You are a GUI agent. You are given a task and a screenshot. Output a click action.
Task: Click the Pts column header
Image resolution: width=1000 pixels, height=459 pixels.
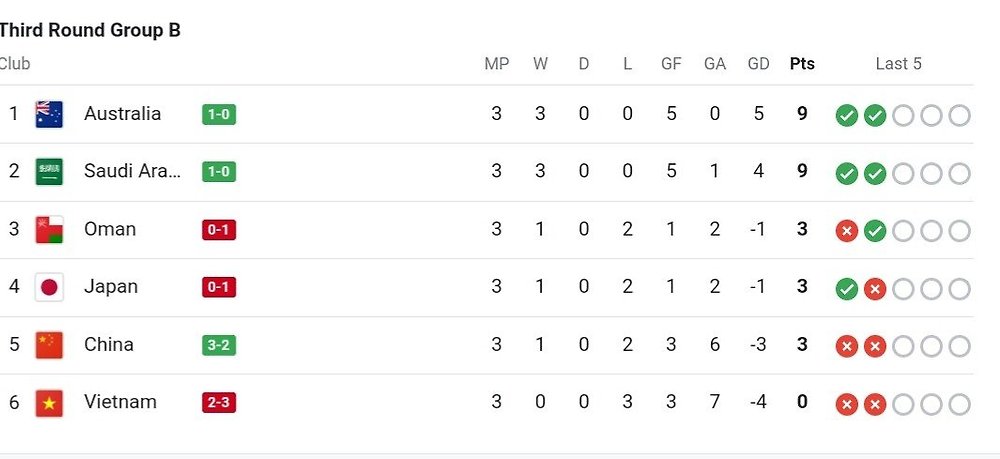(x=802, y=64)
